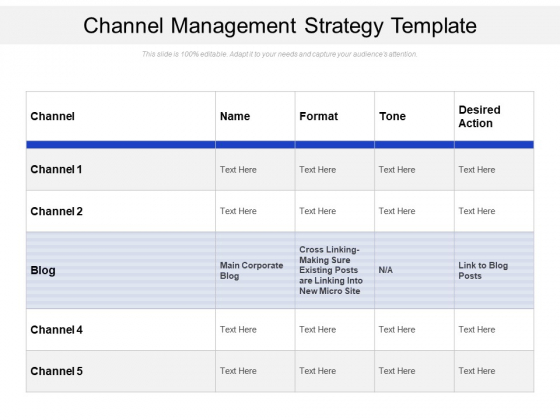This screenshot has height=420, width=560.
Task: Click the Channel 1 row label
Action: [56, 169]
